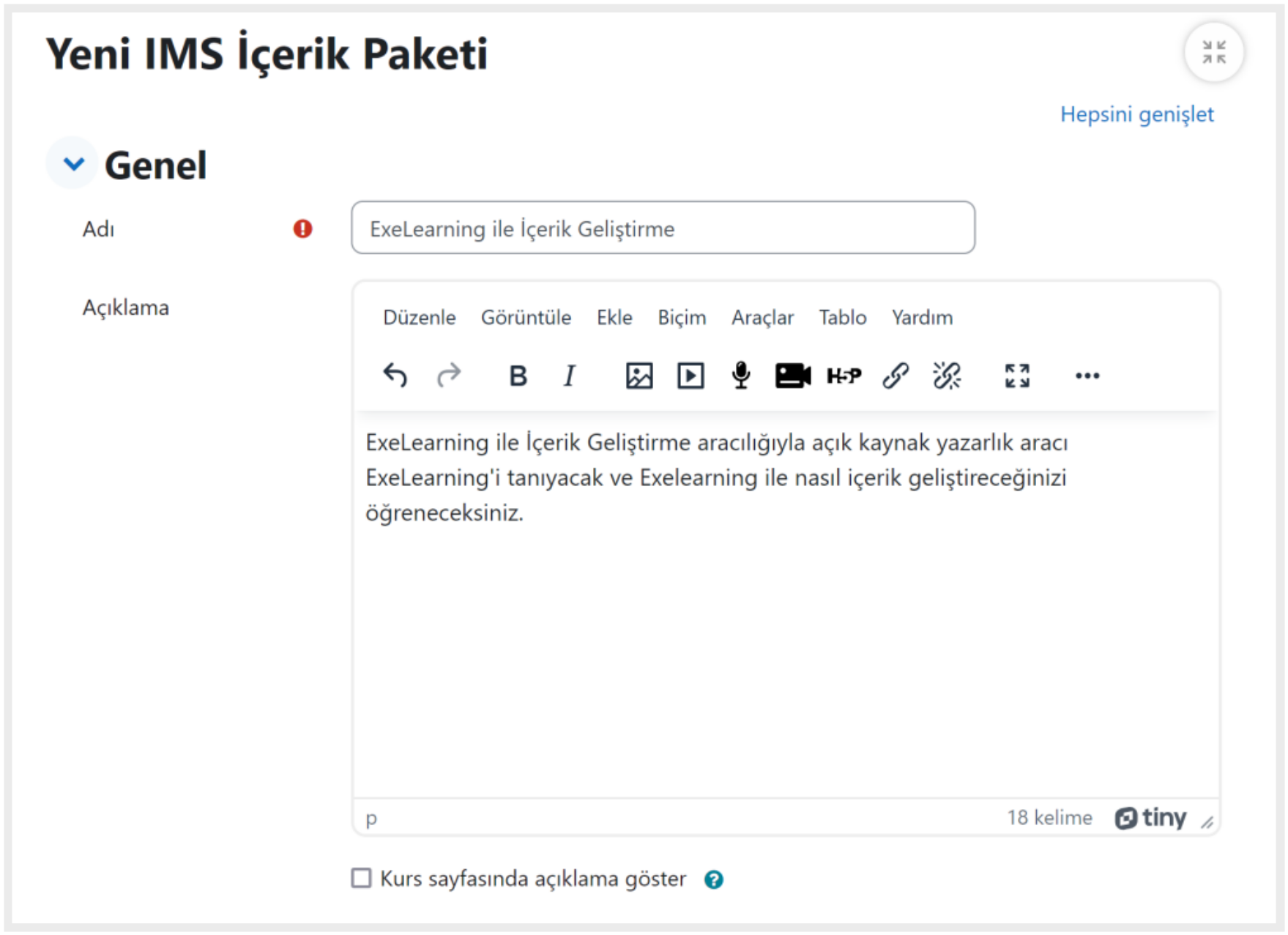Click the 'p' element path in the status bar
Viewport: 1288px width, 935px height.
(371, 819)
